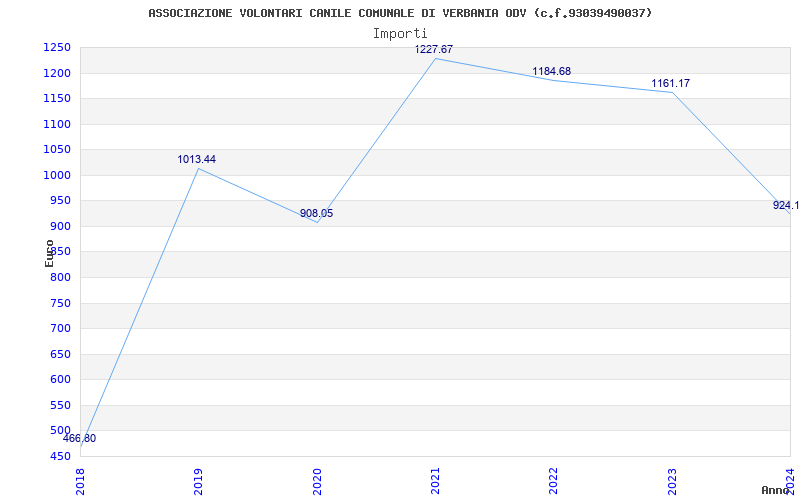The image size is (800, 500).
Task: Click the 650 y-axis tick label
Action: pos(60,354)
